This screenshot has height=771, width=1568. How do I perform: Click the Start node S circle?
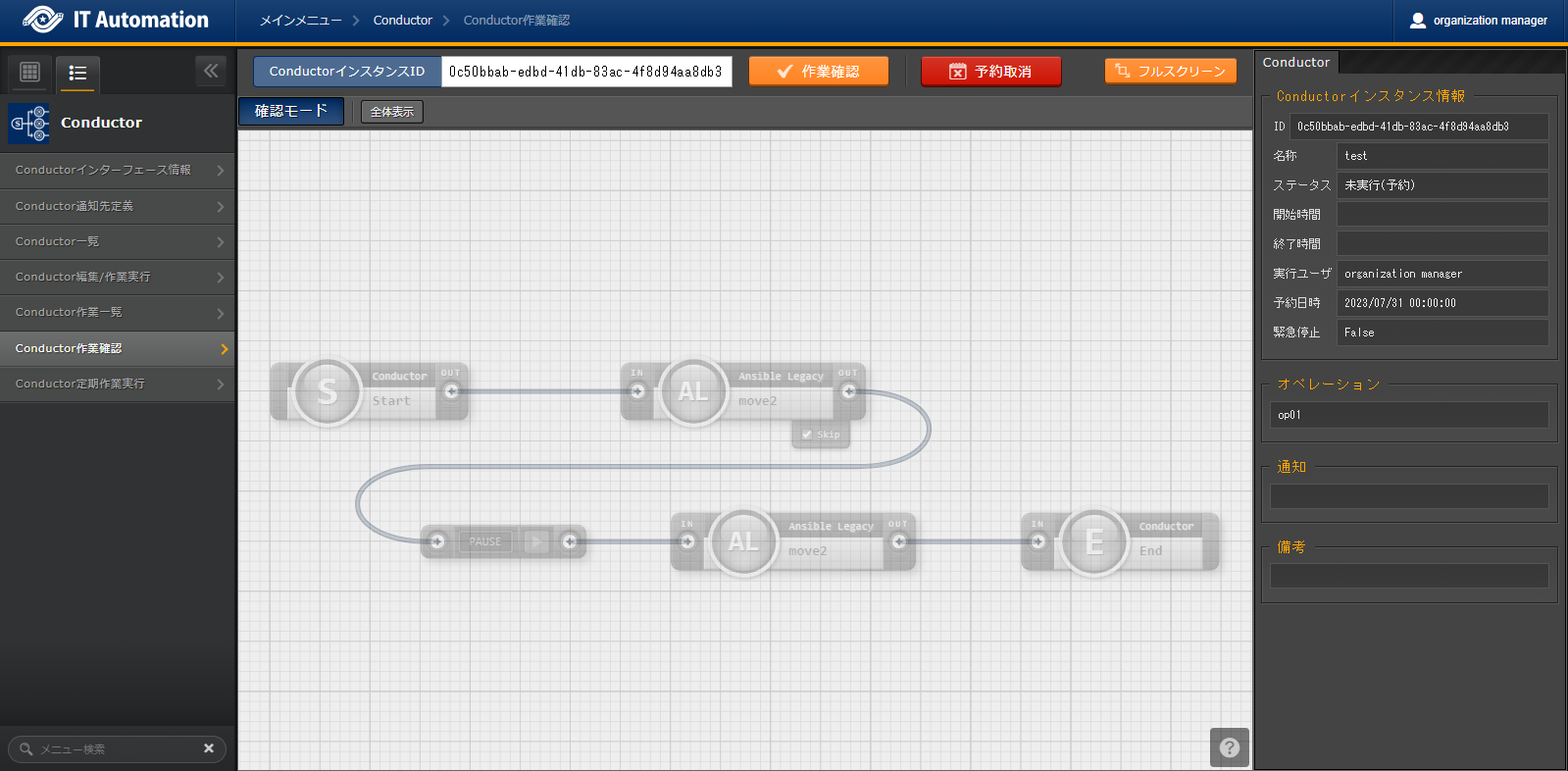tap(327, 391)
